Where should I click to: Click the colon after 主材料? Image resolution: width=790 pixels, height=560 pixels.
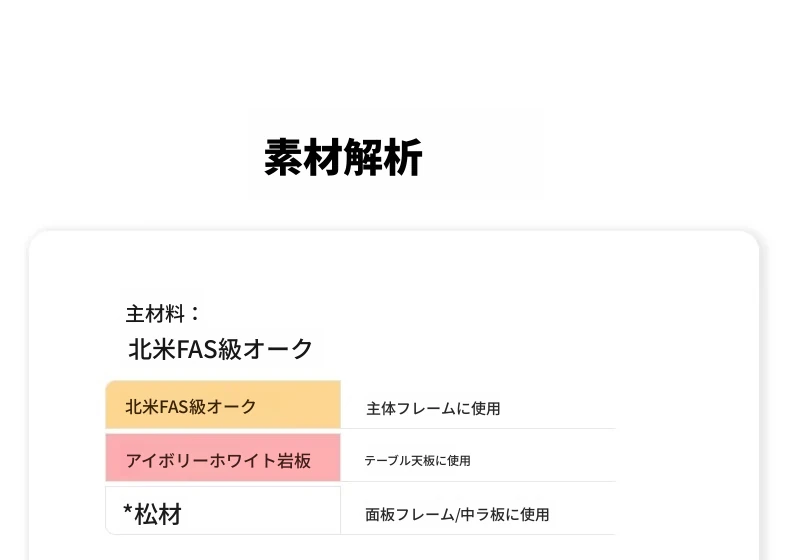[195, 314]
